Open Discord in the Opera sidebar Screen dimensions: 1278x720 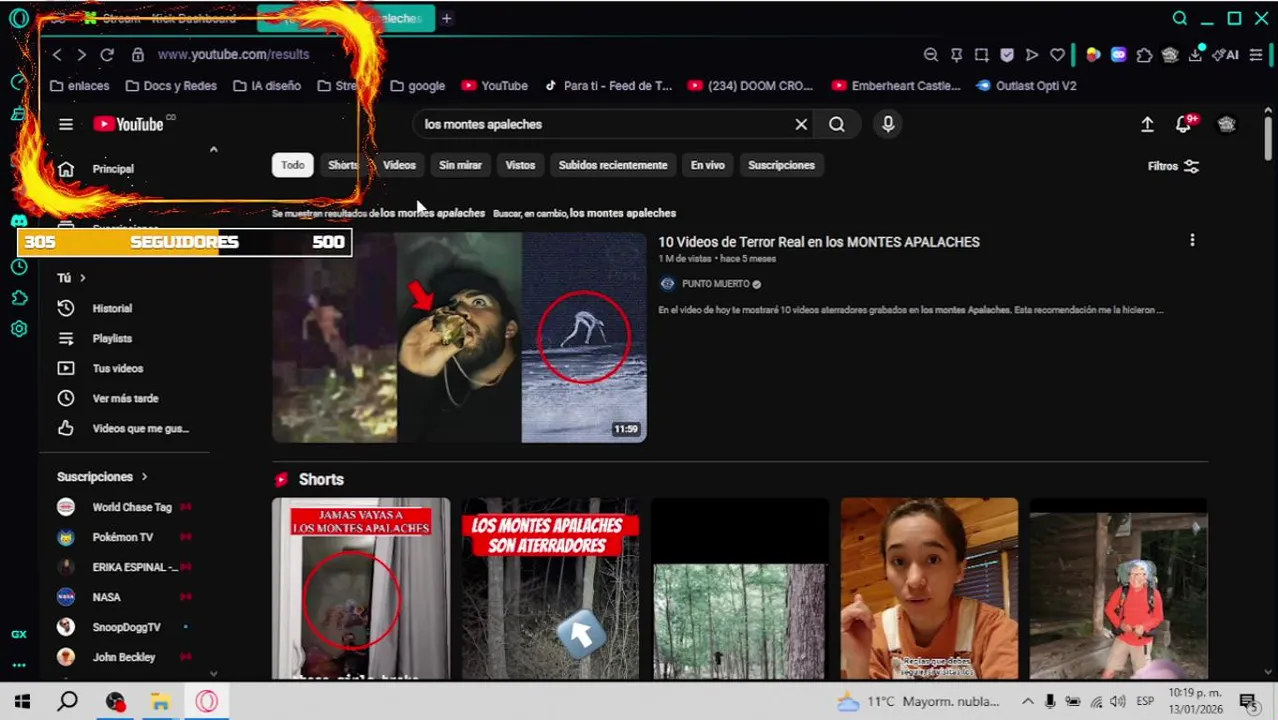(x=19, y=221)
